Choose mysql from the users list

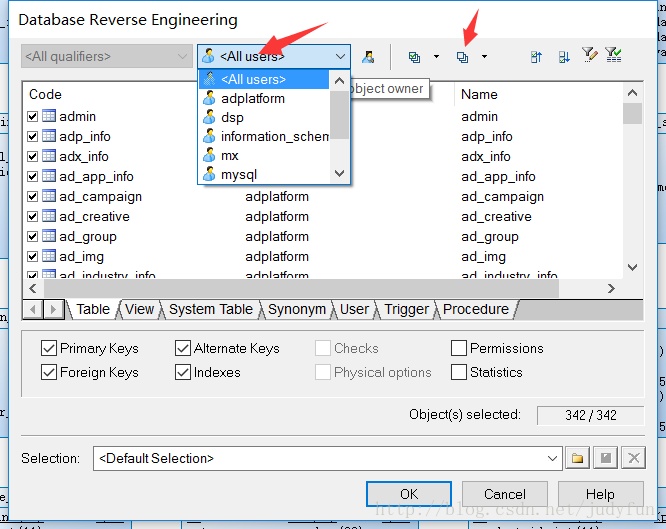264,175
